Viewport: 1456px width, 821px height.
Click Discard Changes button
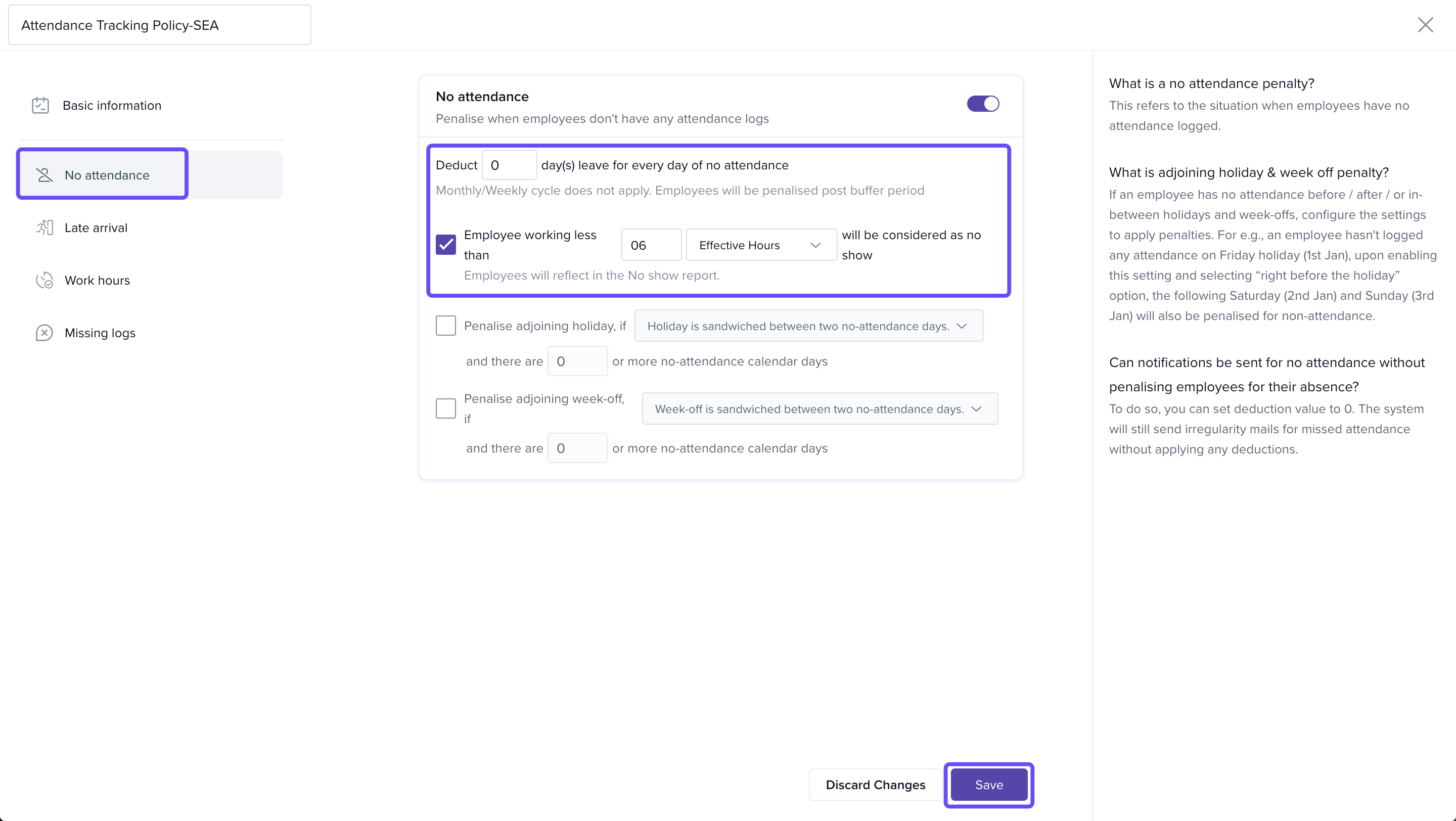[875, 784]
